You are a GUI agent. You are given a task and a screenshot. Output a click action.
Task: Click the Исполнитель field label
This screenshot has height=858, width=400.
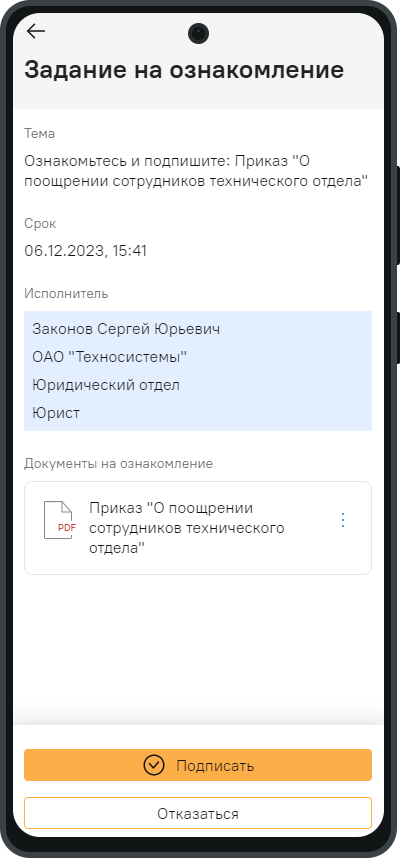pos(66,293)
